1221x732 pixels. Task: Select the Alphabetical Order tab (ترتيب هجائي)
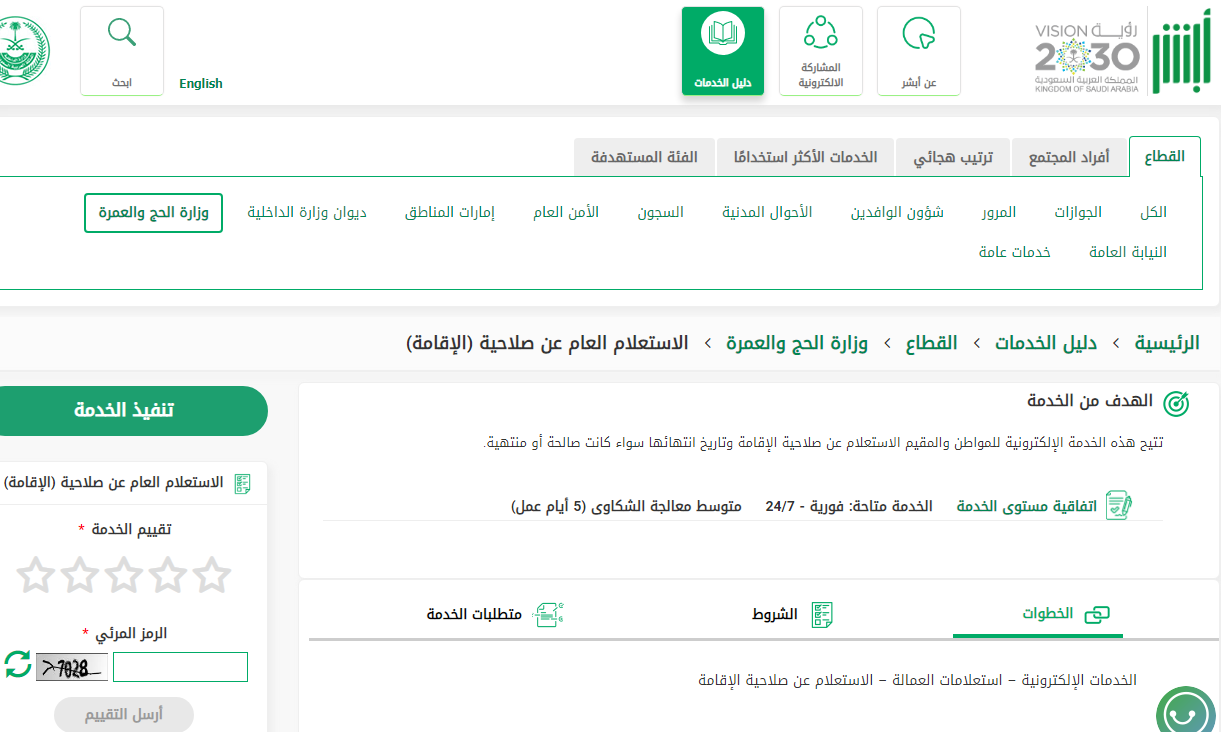point(952,157)
